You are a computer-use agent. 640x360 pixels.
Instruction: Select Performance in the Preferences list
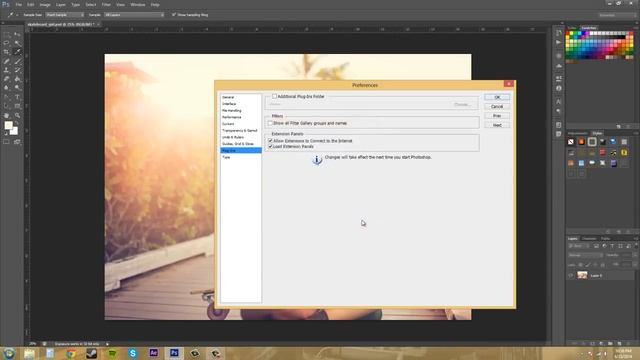pos(231,117)
